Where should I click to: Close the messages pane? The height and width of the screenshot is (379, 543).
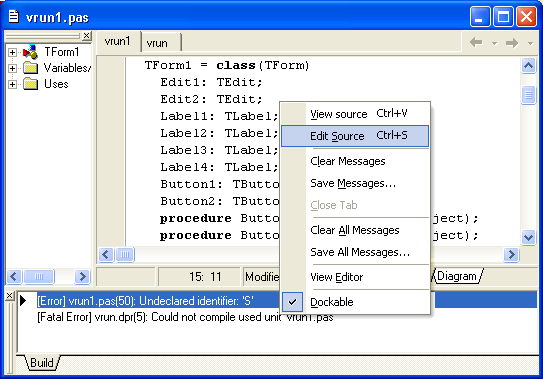point(10,296)
